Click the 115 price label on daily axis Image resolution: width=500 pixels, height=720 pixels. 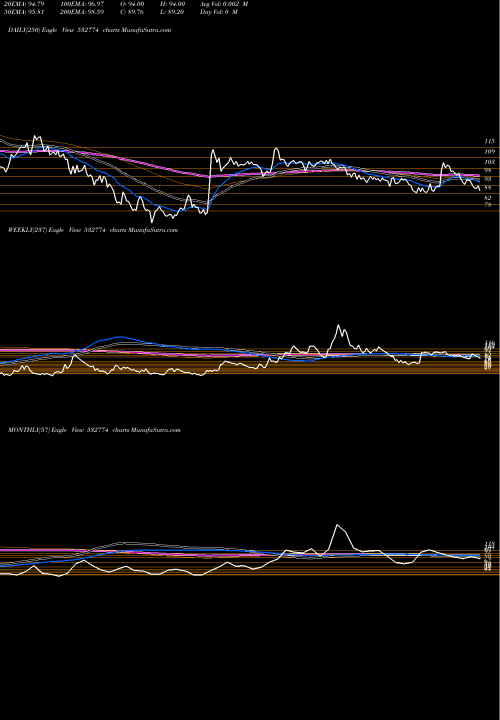coord(489,141)
